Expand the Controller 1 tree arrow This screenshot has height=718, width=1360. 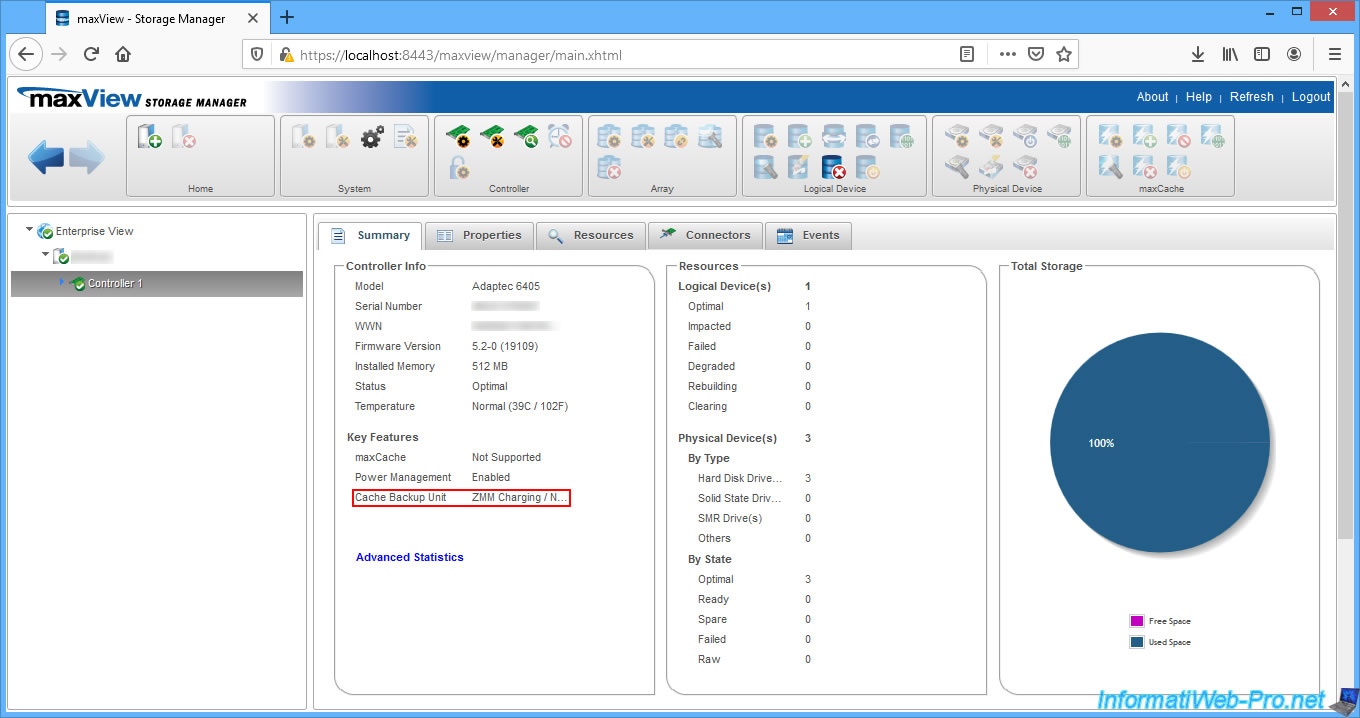pos(62,282)
